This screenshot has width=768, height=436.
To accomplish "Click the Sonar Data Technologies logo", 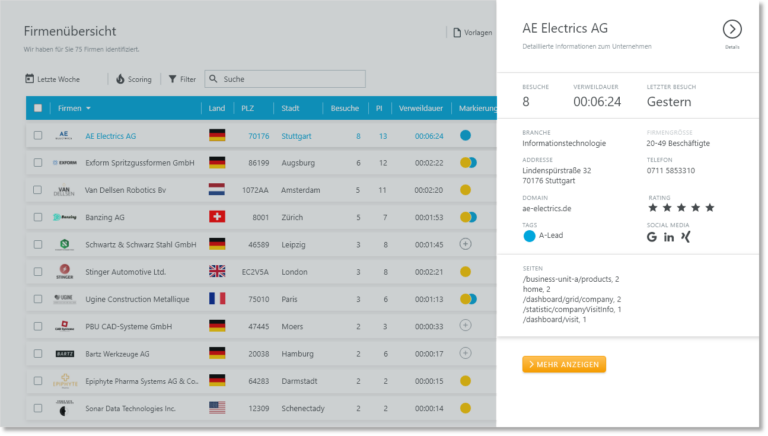I will point(64,408).
